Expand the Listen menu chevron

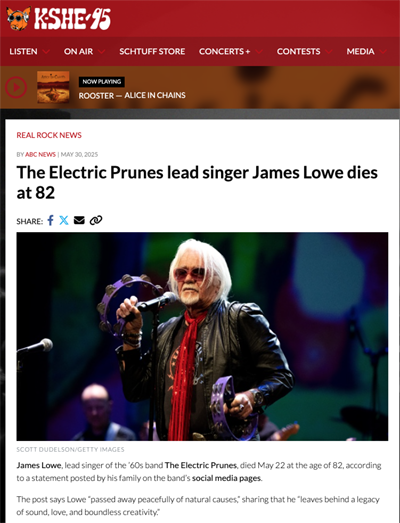point(46,52)
